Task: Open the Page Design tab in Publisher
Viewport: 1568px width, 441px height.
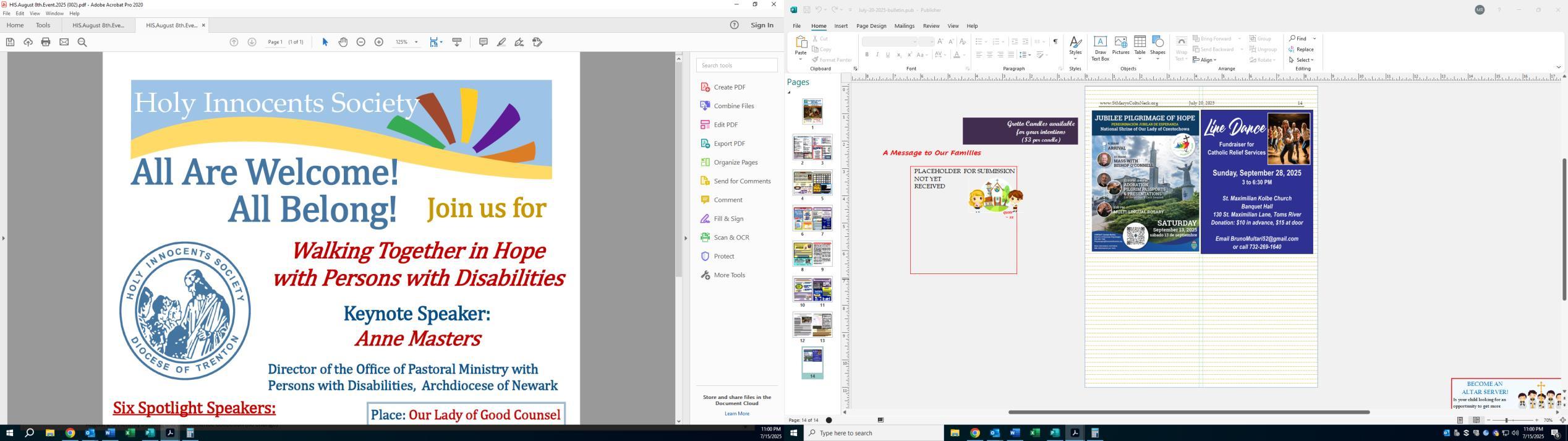Action: tap(871, 26)
